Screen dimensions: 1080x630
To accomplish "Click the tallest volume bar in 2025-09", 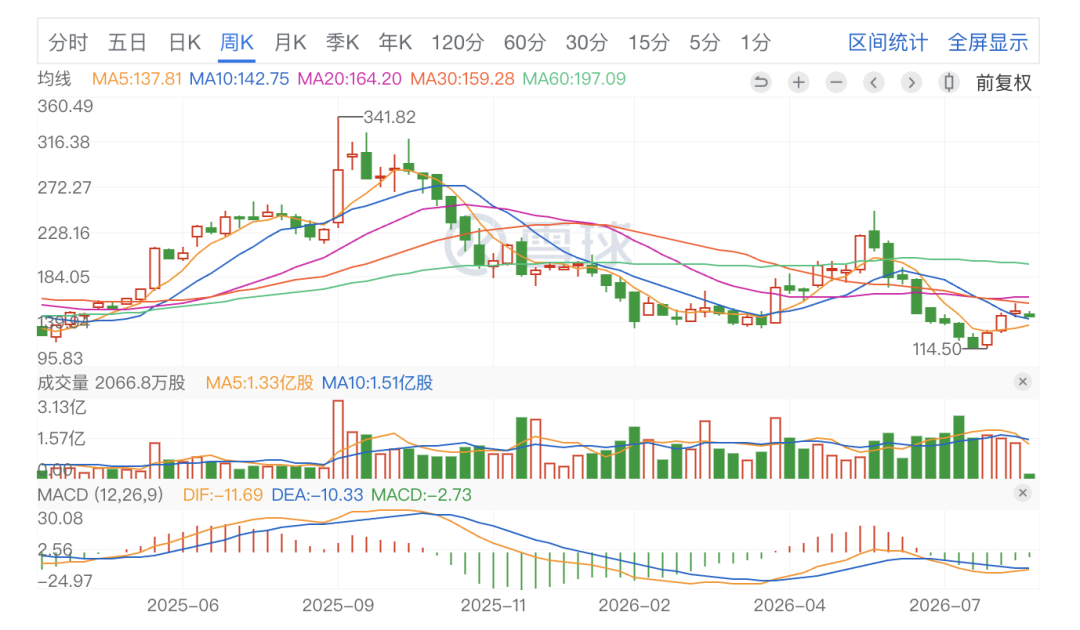I will (x=338, y=439).
